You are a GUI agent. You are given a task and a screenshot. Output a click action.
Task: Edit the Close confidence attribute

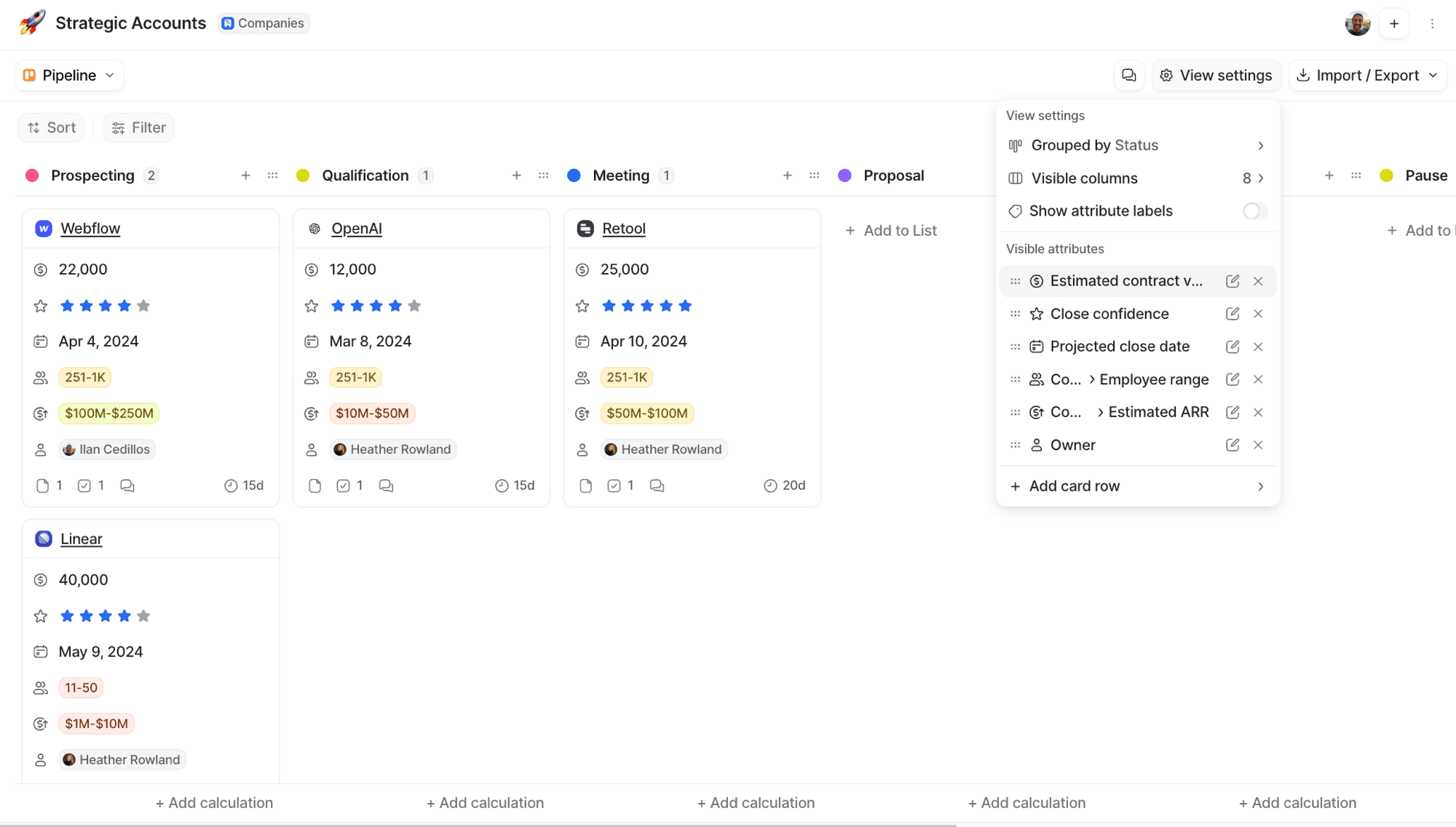[1233, 314]
